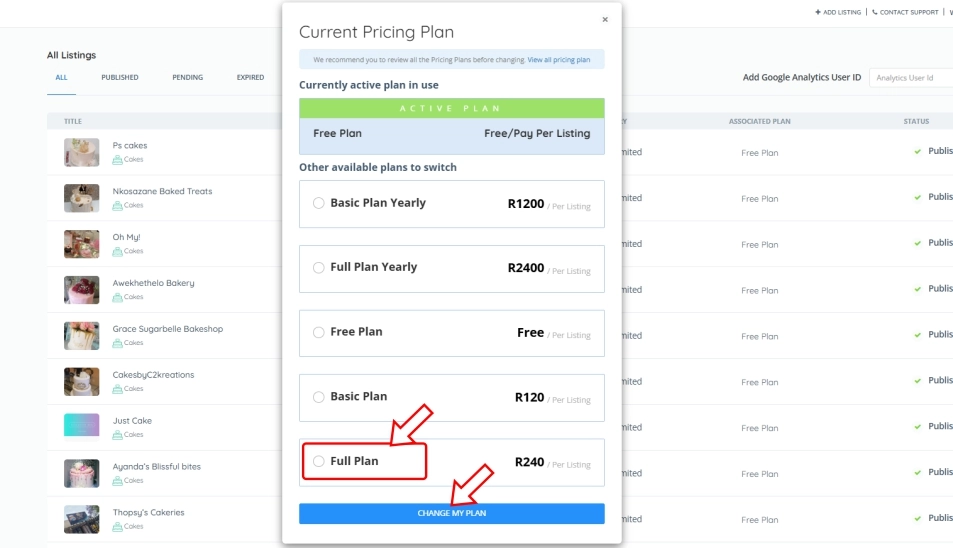The image size is (953, 548).
Task: Choose the Free Plan radio option
Action: [319, 332]
